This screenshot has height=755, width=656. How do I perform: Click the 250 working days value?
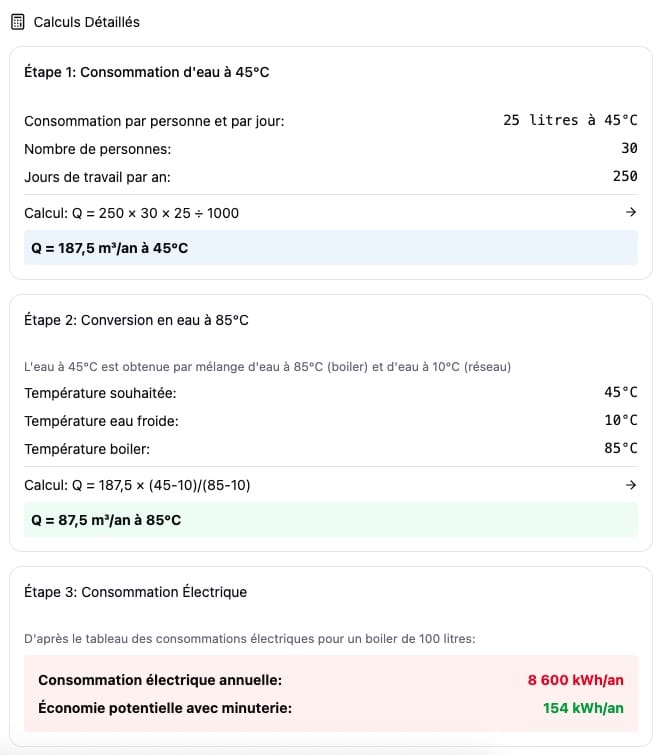pyautogui.click(x=624, y=176)
